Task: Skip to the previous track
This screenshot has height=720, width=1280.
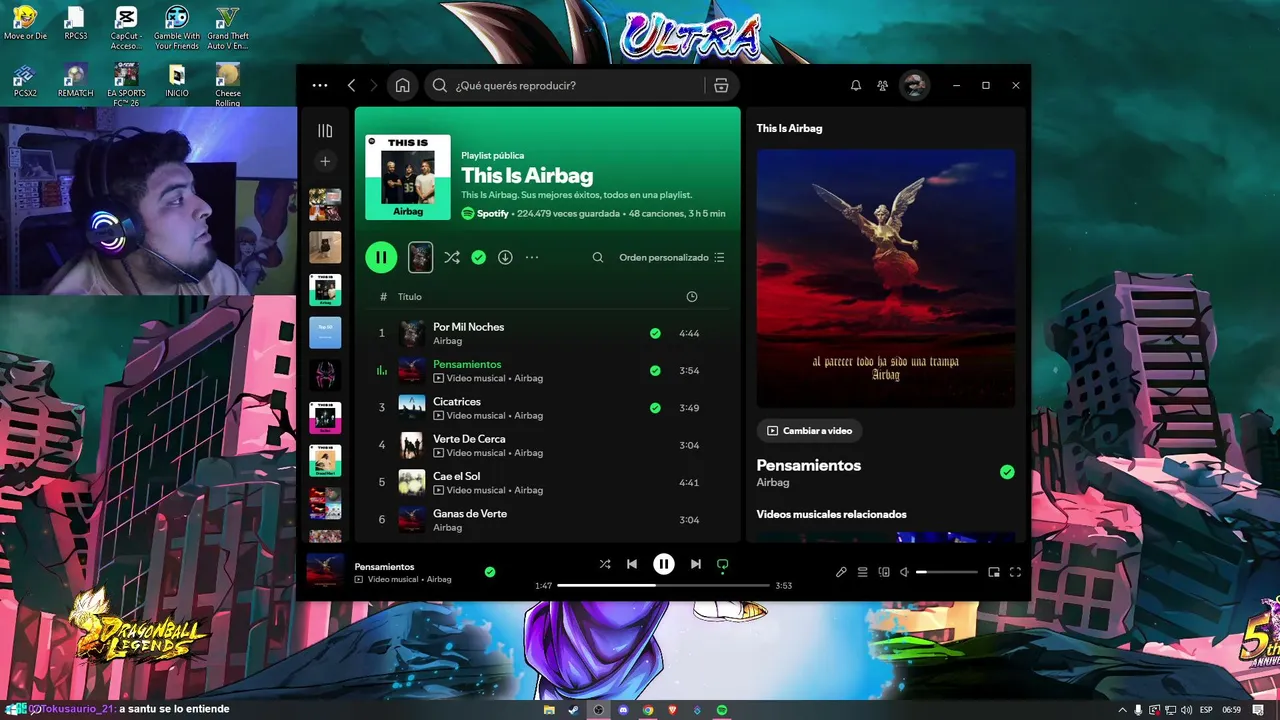Action: 632,564
